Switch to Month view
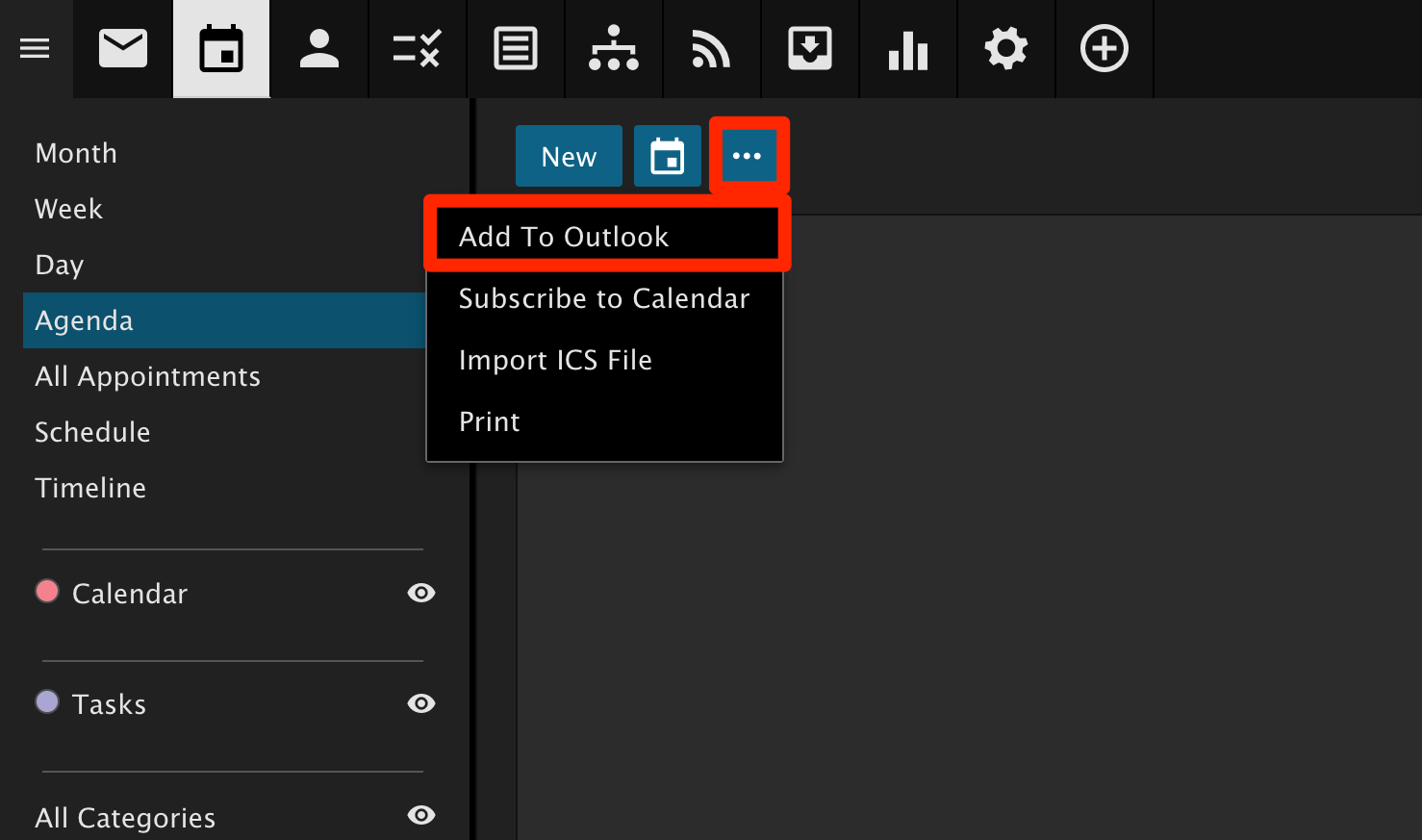This screenshot has width=1422, height=840. pos(76,153)
